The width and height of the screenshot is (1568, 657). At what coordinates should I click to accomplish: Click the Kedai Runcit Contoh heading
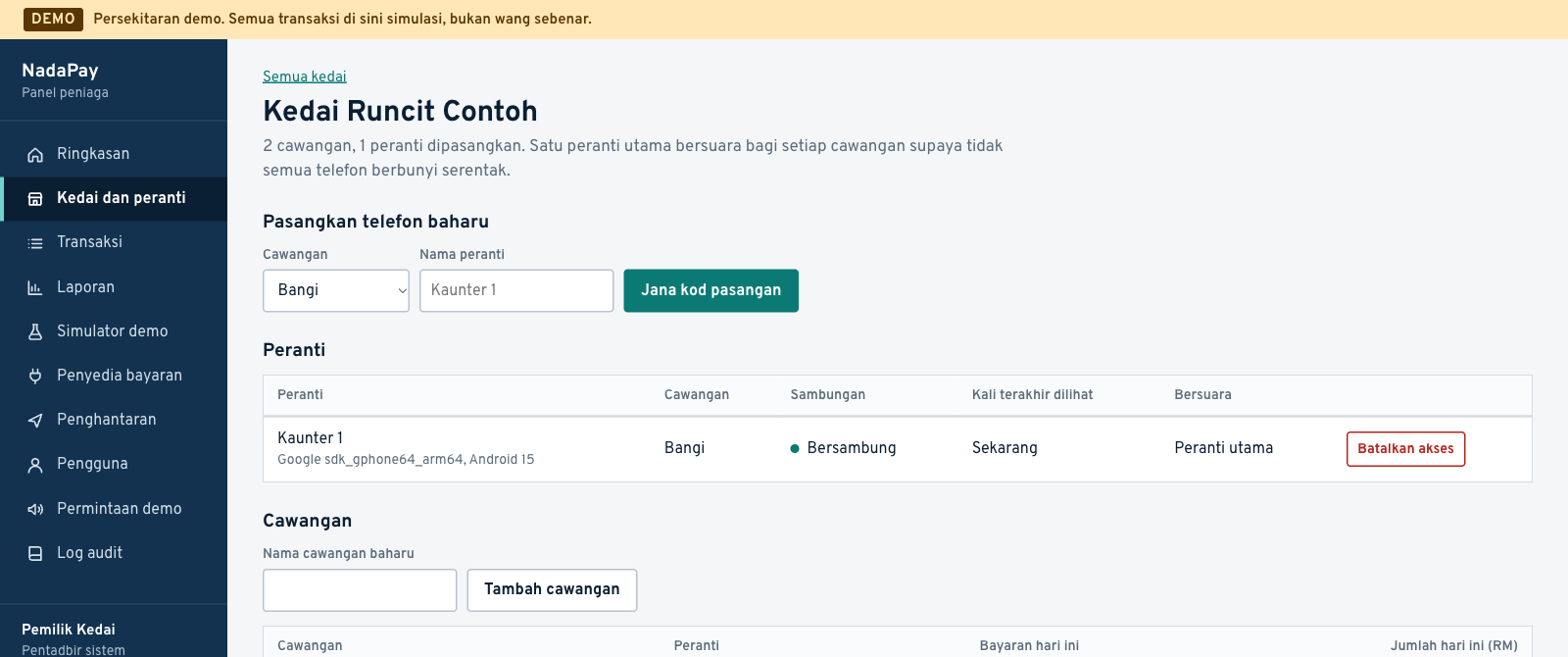coord(400,111)
